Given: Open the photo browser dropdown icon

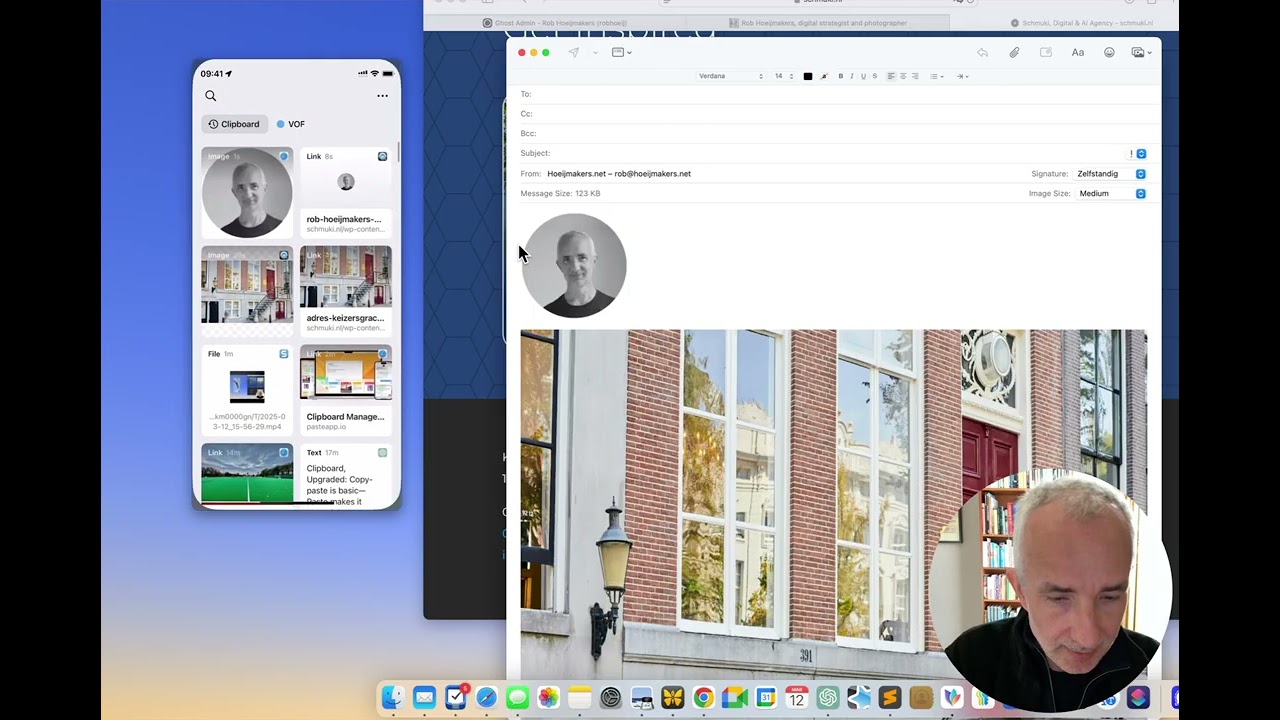Looking at the screenshot, I should (x=1141, y=52).
